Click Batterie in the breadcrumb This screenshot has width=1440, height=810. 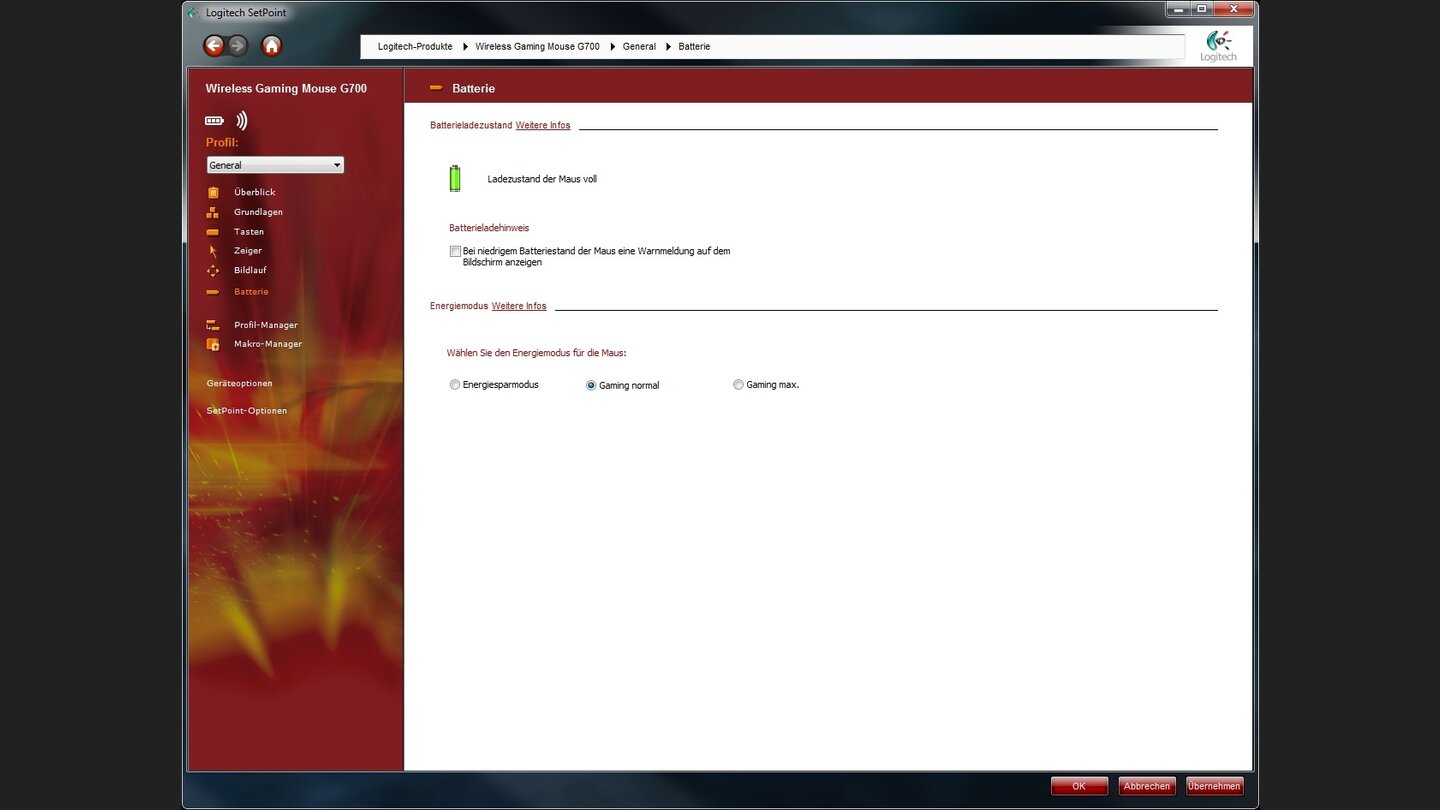pos(694,47)
